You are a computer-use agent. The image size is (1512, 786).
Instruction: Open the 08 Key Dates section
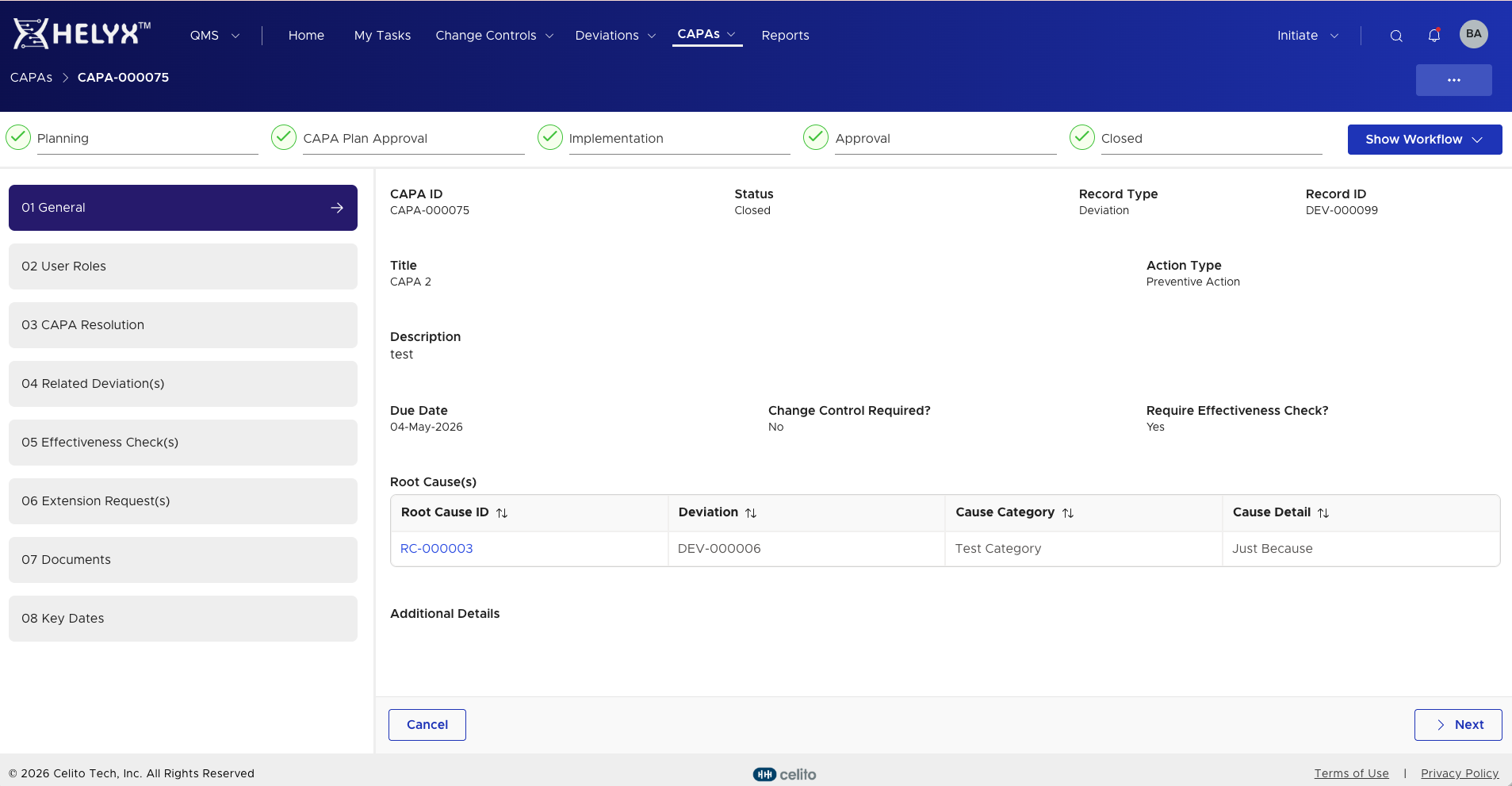click(183, 619)
